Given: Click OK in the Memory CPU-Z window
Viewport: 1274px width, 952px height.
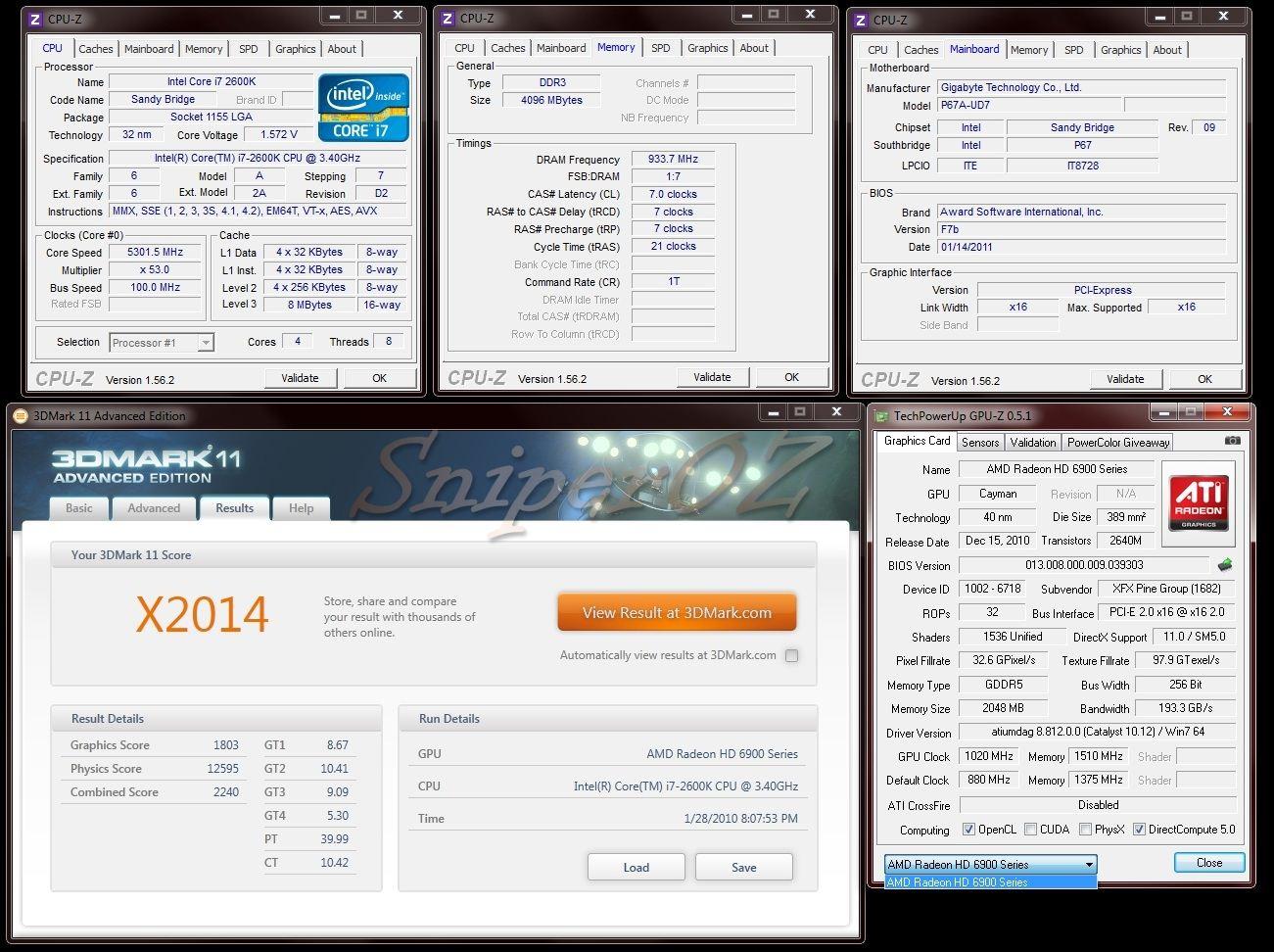Looking at the screenshot, I should click(791, 377).
